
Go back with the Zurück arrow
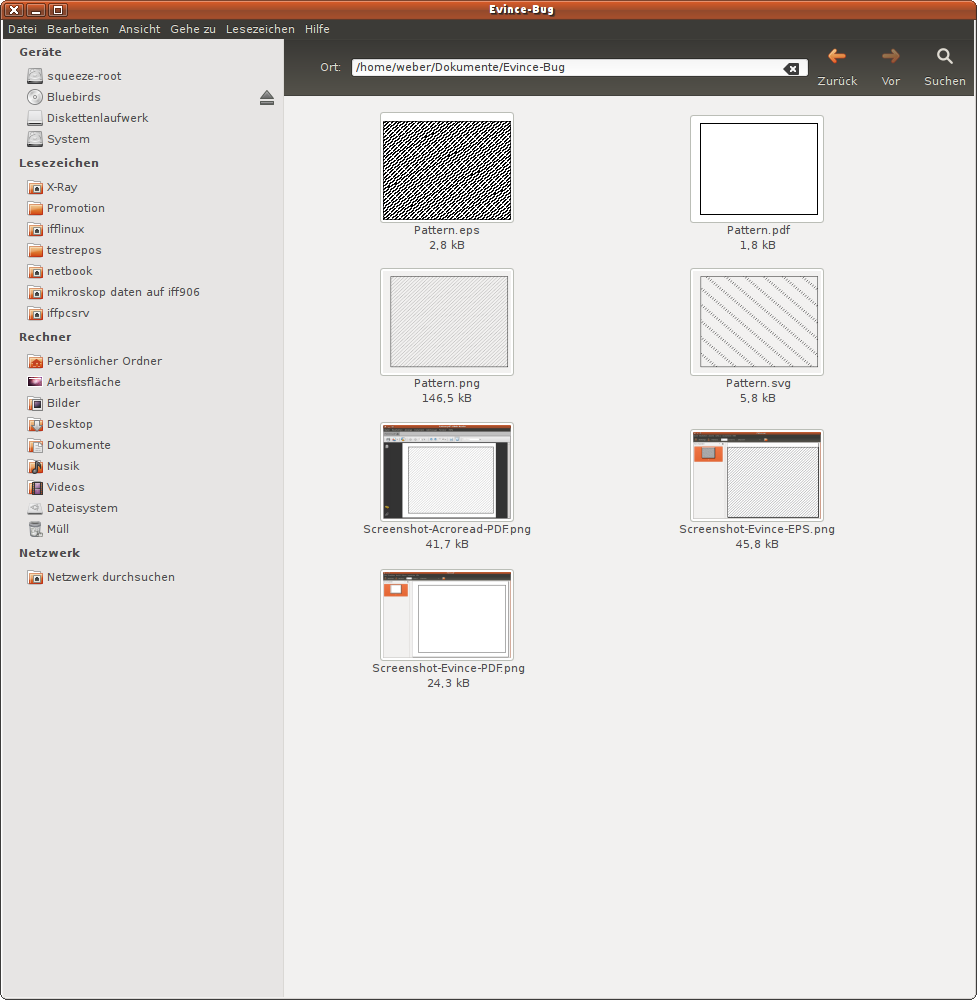tap(837, 57)
